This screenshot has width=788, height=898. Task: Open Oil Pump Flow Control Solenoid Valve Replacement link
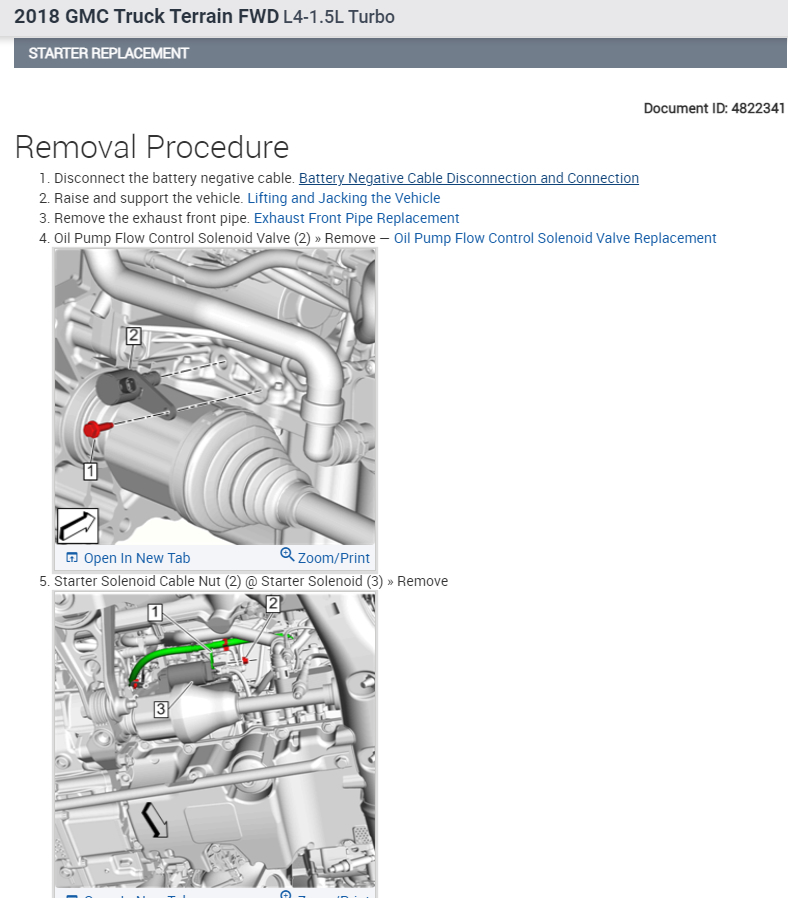pyautogui.click(x=555, y=238)
